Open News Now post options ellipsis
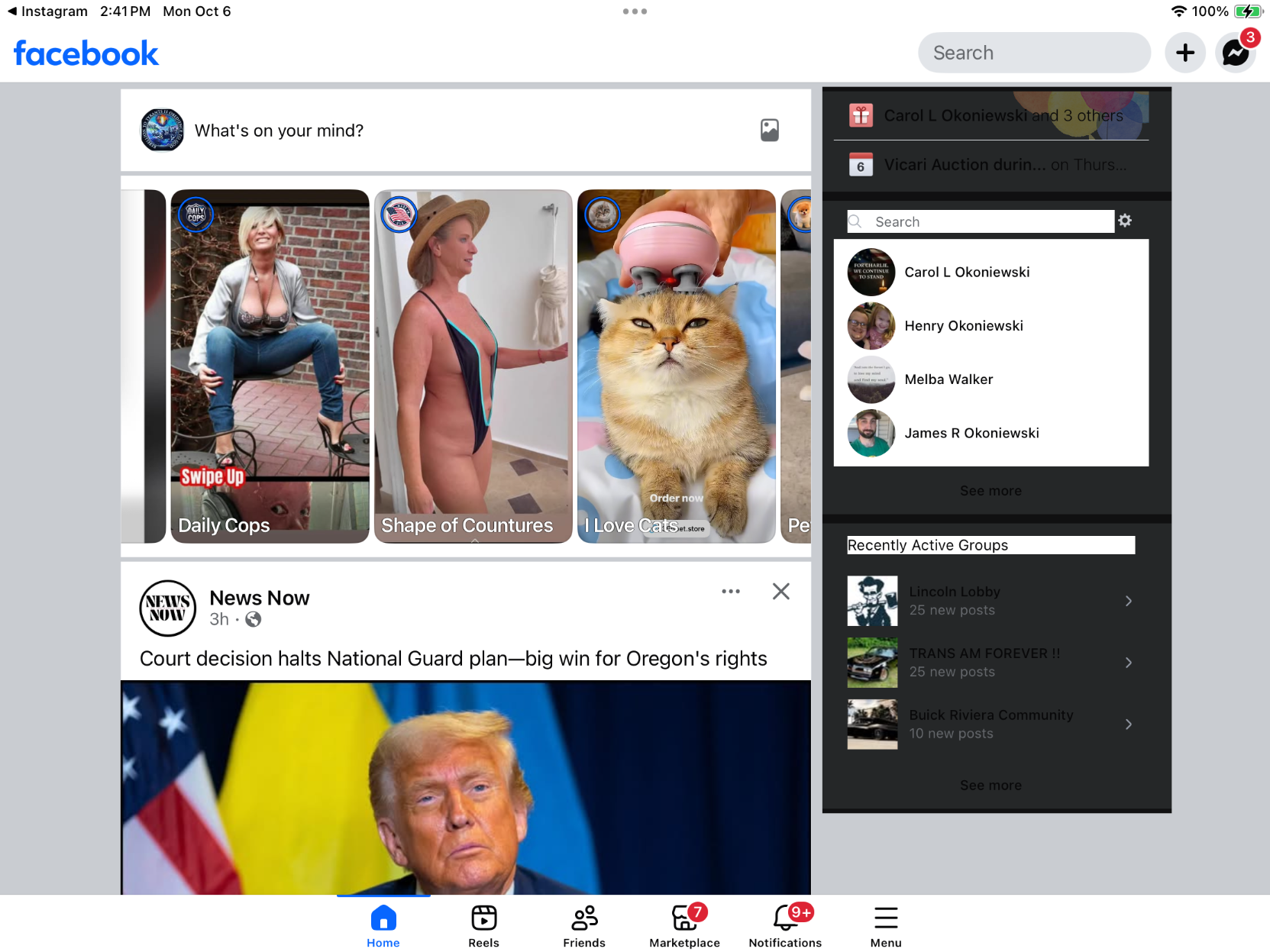This screenshot has width=1270, height=952. point(730,592)
